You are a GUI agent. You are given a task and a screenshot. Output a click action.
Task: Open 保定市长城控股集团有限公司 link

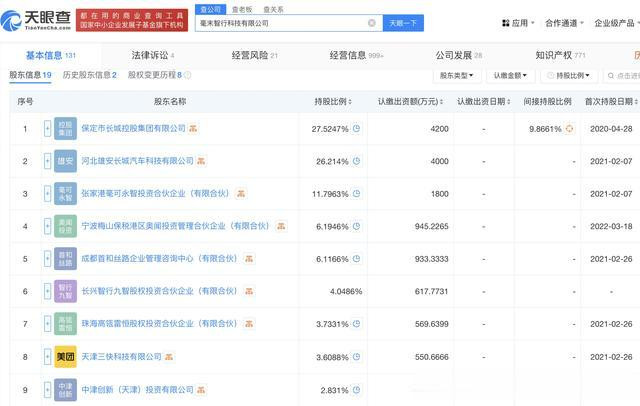point(133,129)
